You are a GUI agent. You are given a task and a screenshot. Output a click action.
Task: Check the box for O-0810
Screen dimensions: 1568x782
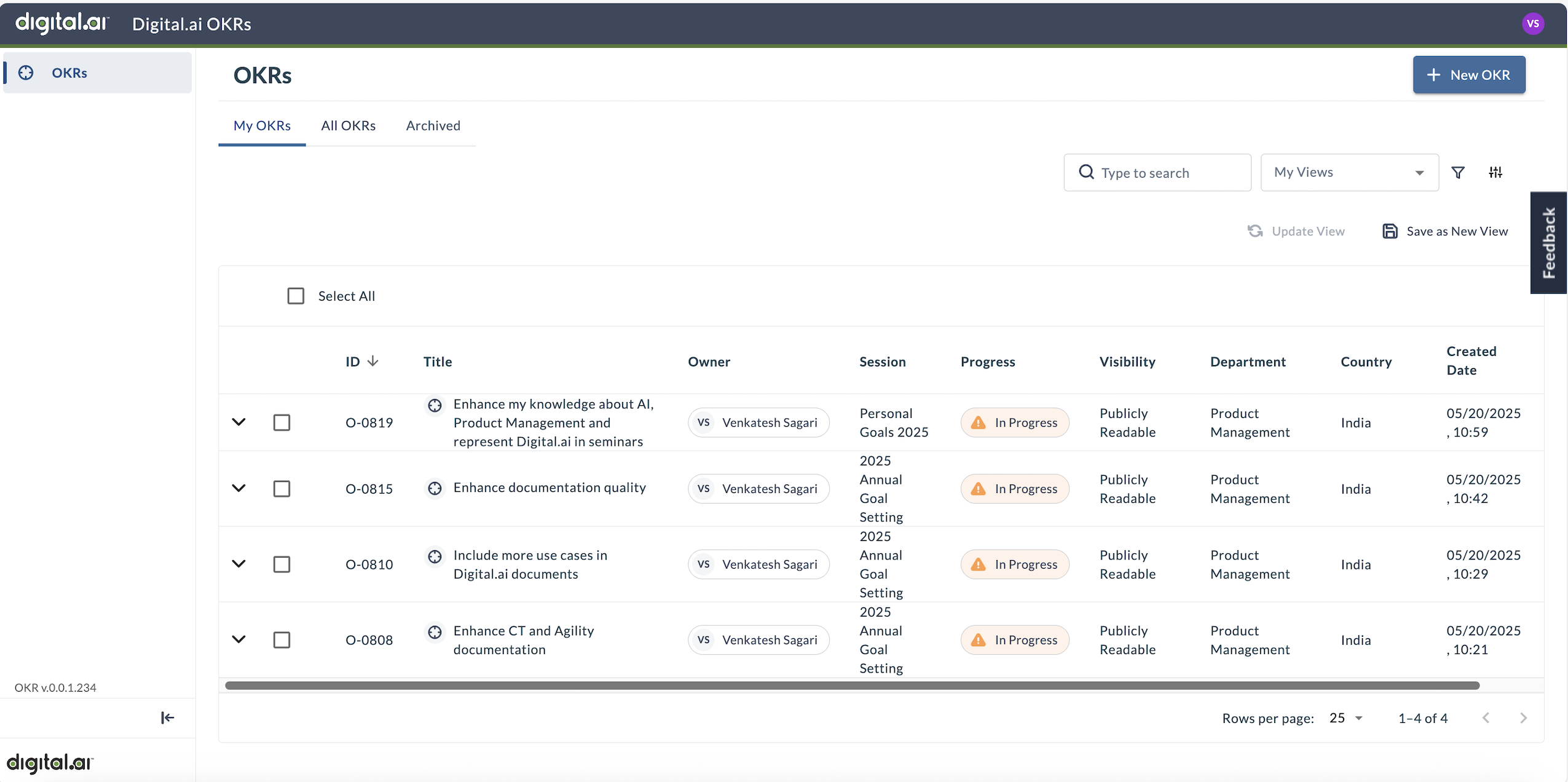(282, 564)
